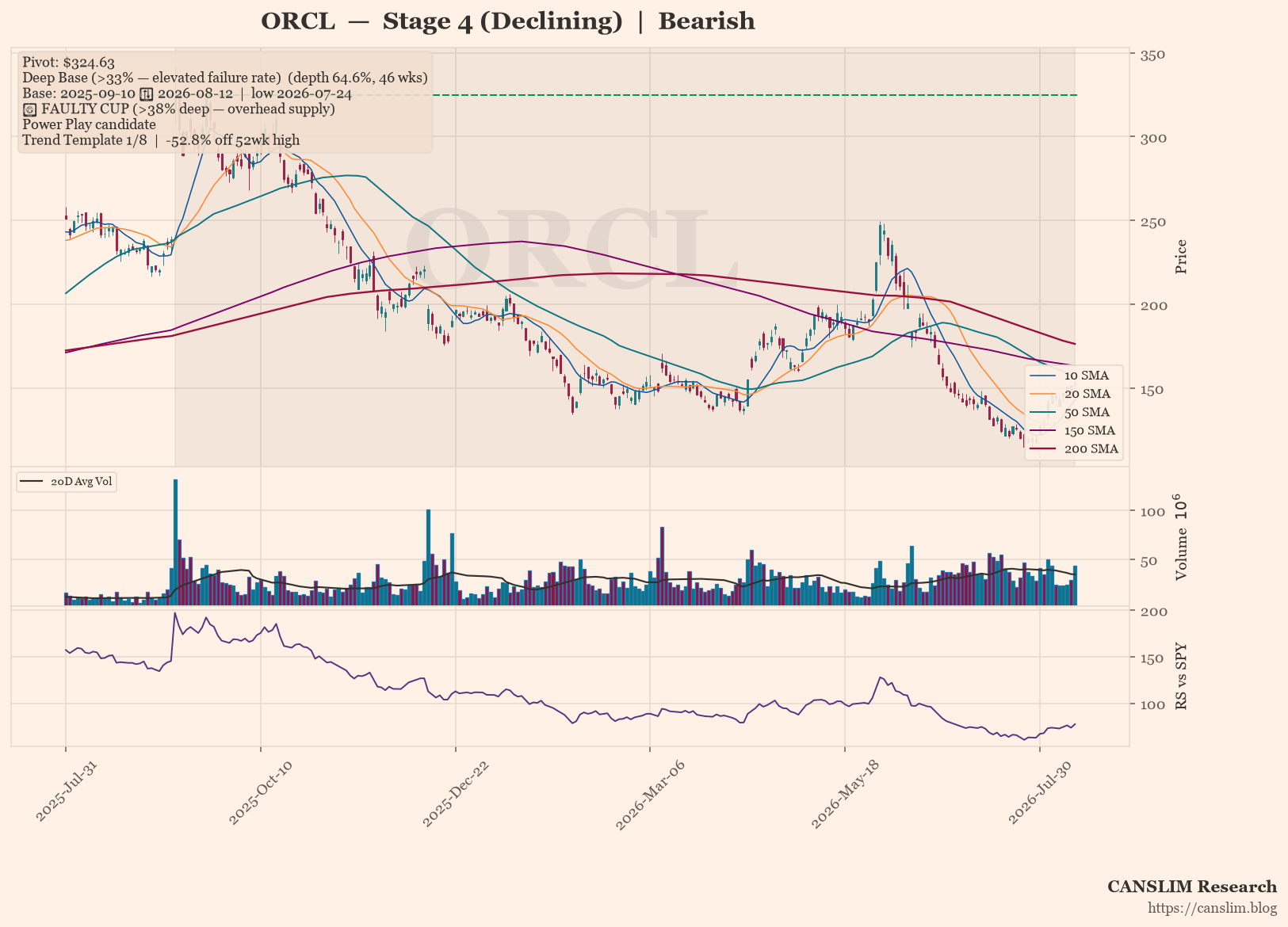Click the 20 SMA legend entry
This screenshot has width=1288, height=927.
tap(1072, 394)
